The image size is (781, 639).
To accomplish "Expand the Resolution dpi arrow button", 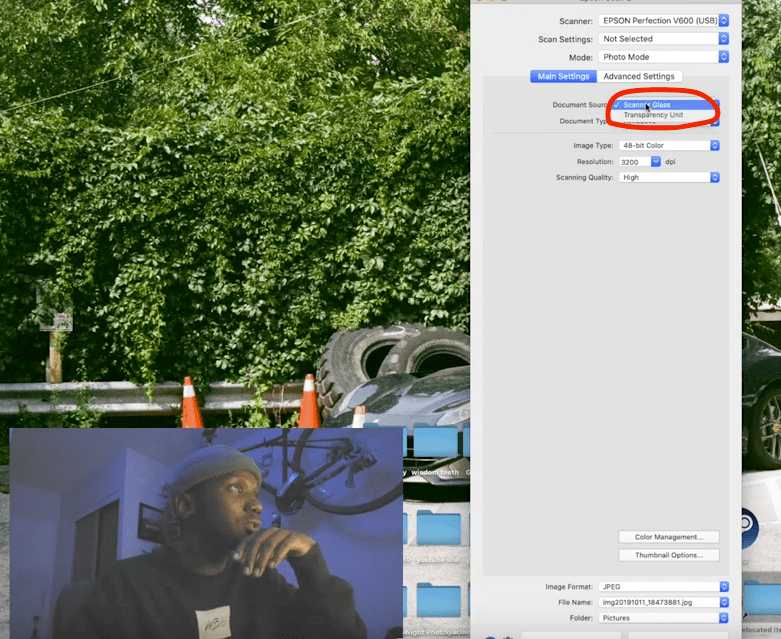I will point(655,162).
